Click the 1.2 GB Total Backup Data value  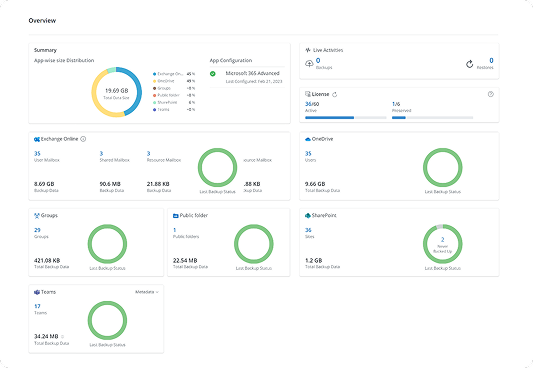tap(313, 261)
